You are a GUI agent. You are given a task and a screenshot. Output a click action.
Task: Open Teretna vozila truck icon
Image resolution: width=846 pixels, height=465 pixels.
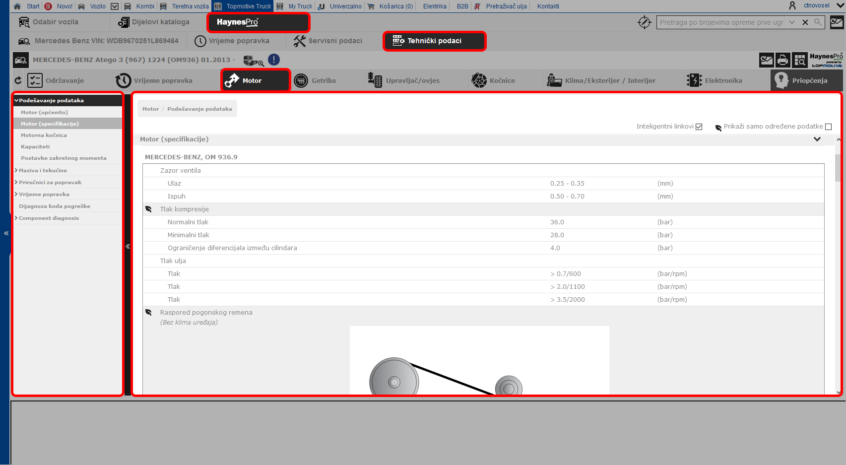point(163,6)
